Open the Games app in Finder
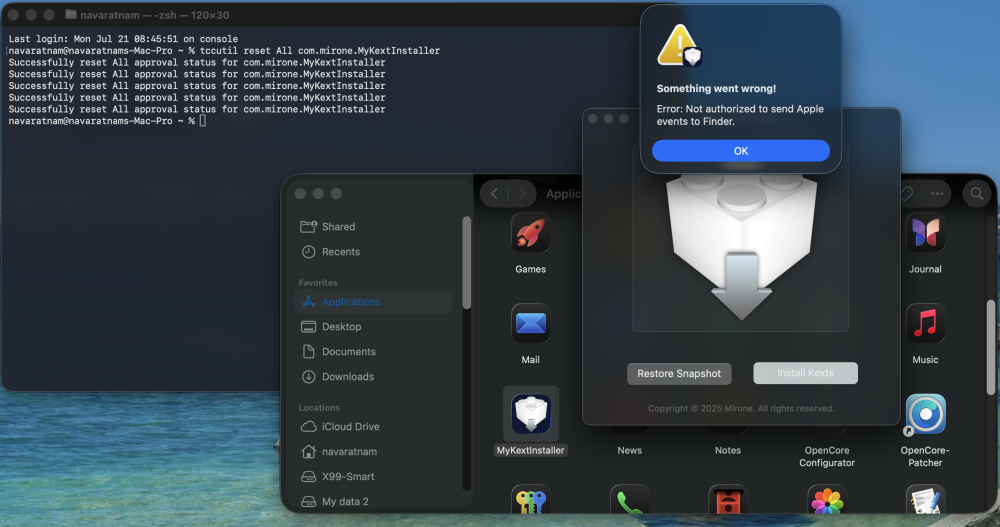 point(531,233)
